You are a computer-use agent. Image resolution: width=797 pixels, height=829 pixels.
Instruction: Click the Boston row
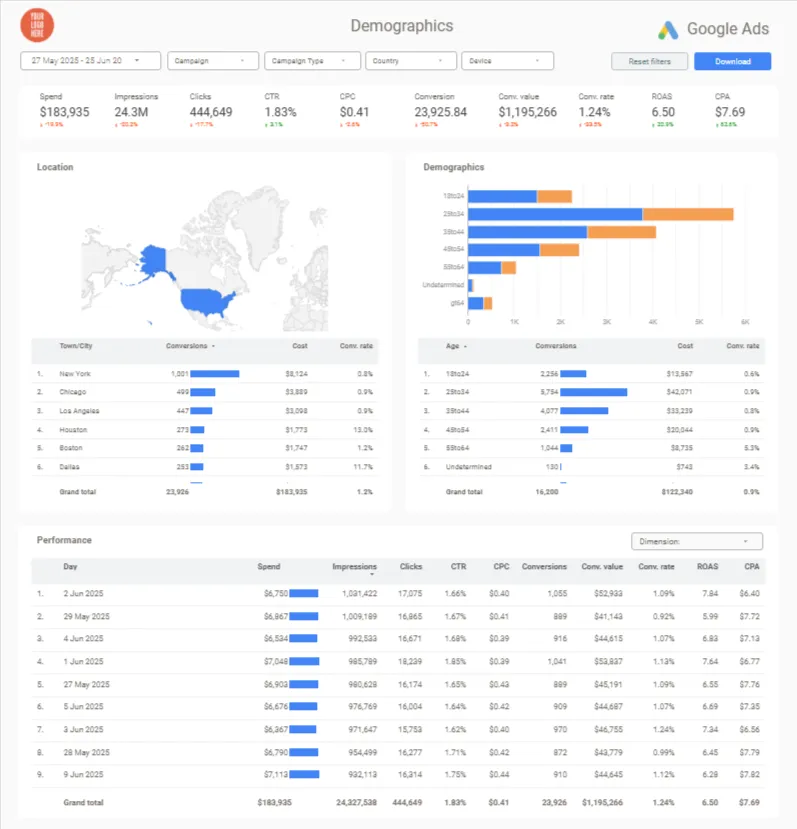point(205,448)
